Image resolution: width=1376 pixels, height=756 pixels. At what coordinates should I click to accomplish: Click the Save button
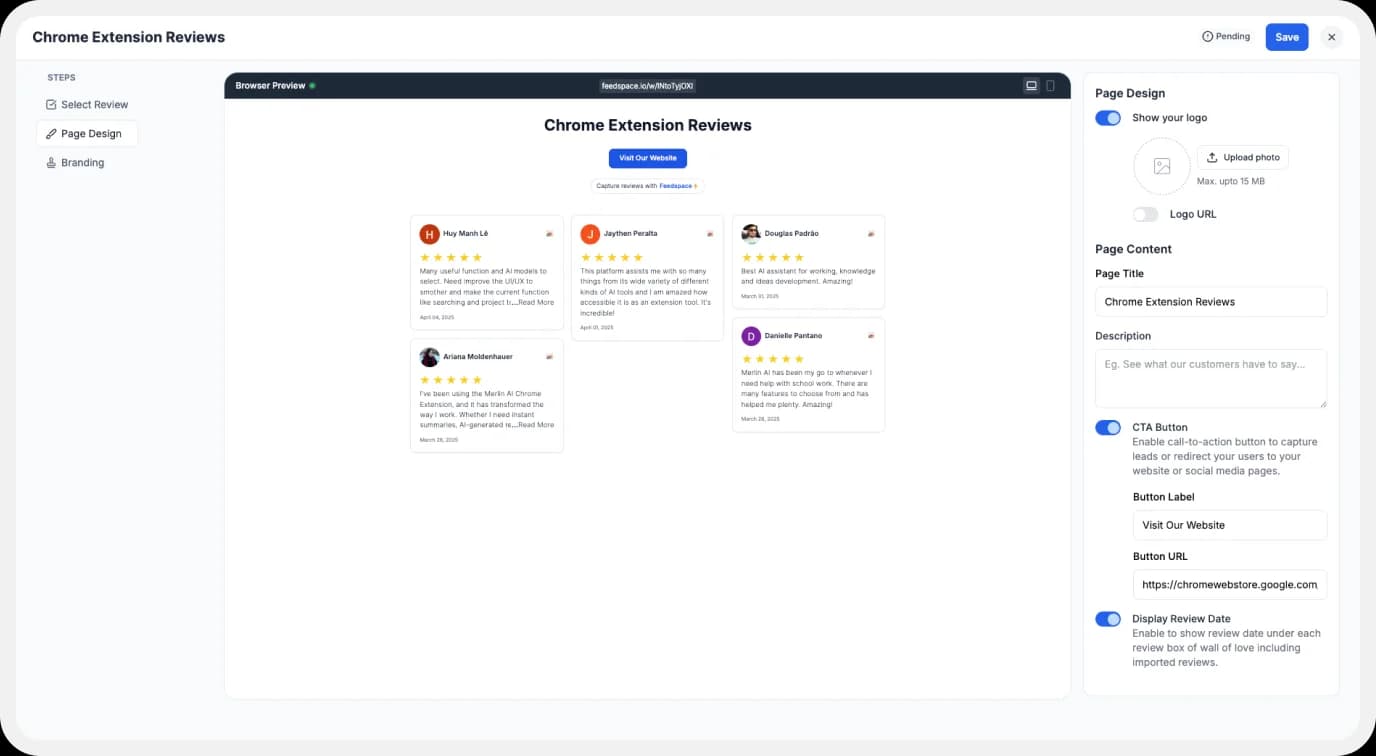tap(1286, 37)
